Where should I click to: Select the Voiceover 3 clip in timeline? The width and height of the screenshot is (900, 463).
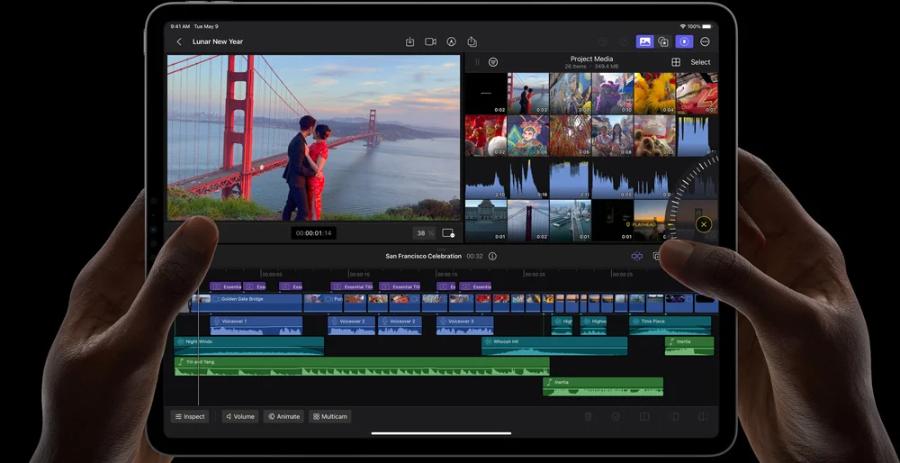pos(465,326)
